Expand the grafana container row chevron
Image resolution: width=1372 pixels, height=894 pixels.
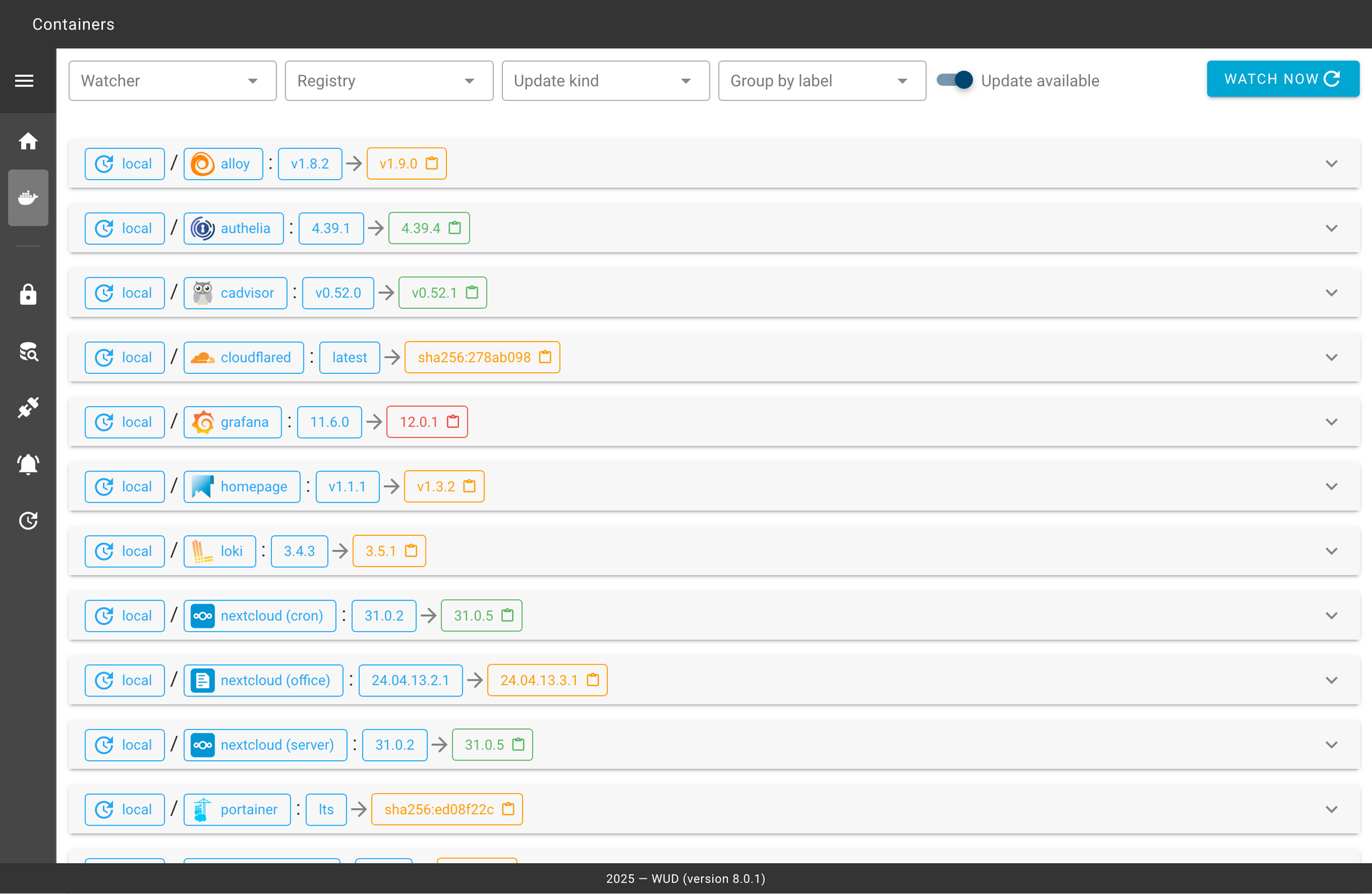click(x=1332, y=421)
